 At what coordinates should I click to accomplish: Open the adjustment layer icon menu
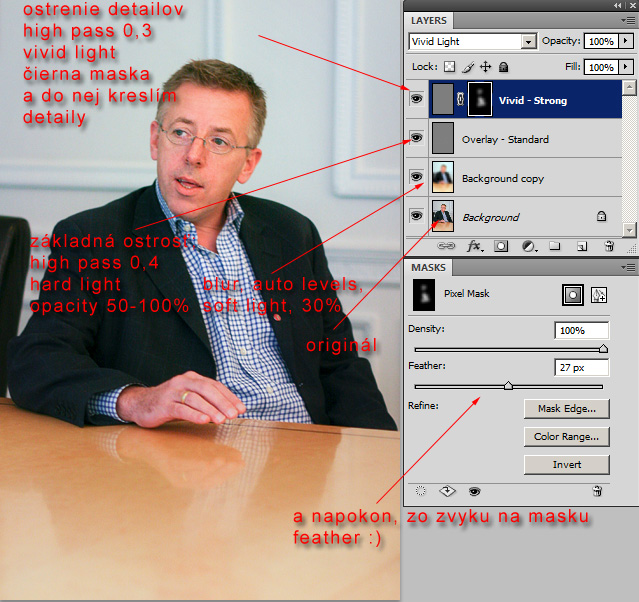[x=527, y=245]
